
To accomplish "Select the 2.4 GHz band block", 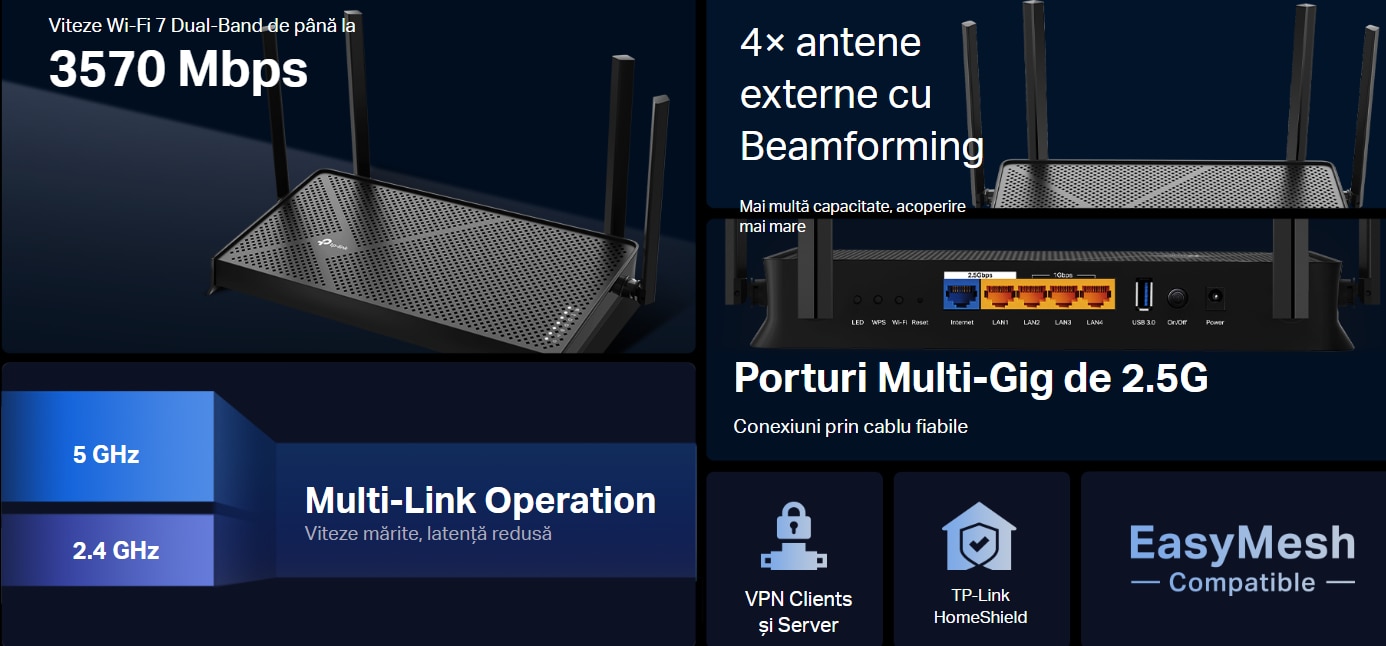I will point(107,550).
